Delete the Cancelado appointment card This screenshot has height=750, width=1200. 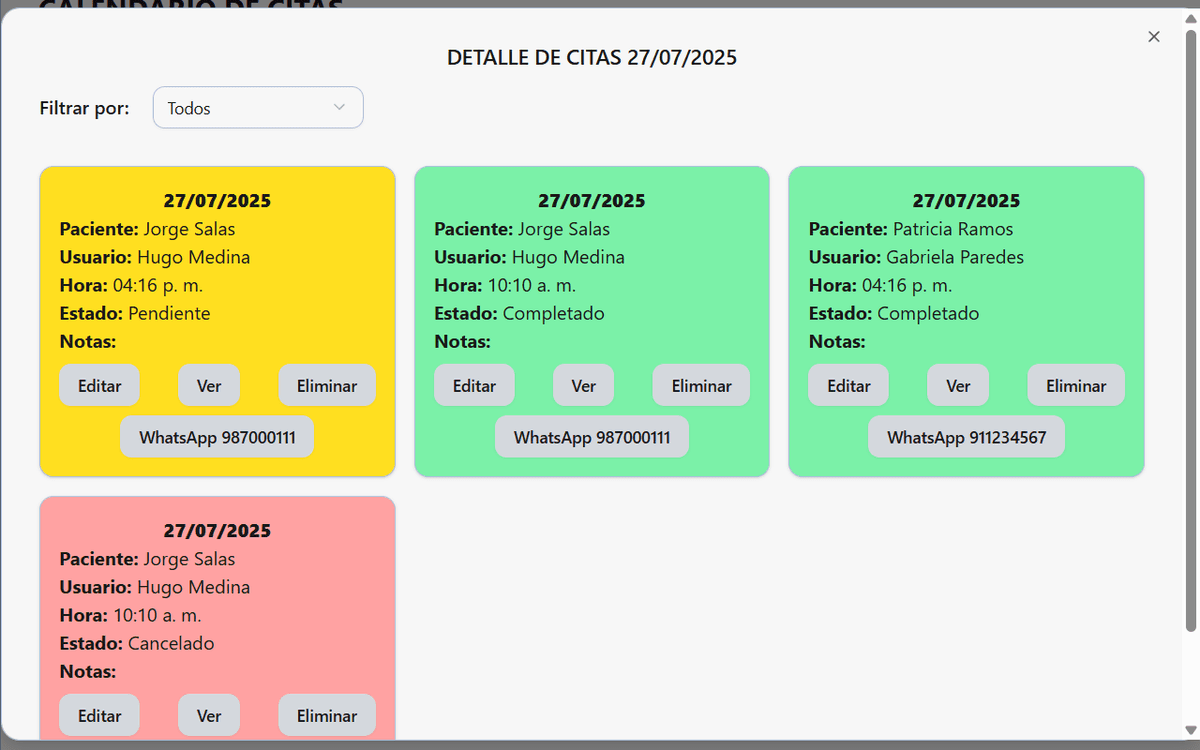pos(327,715)
